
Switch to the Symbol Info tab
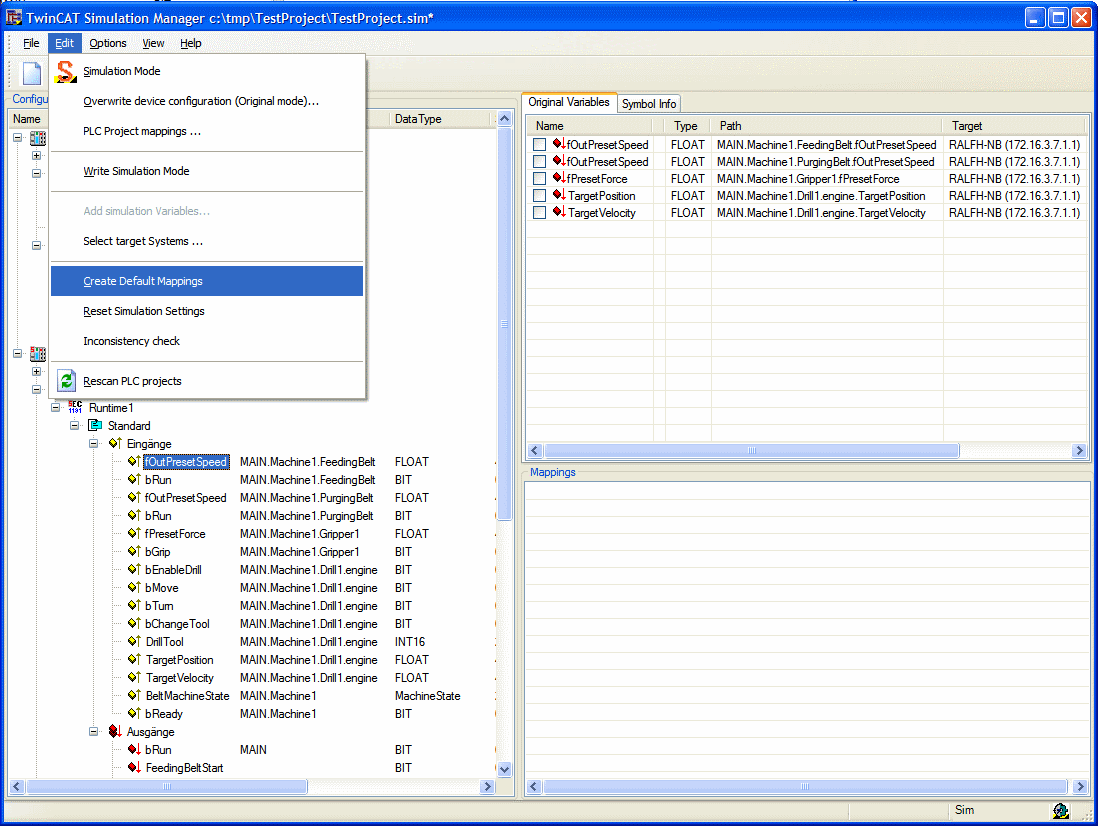tap(649, 104)
